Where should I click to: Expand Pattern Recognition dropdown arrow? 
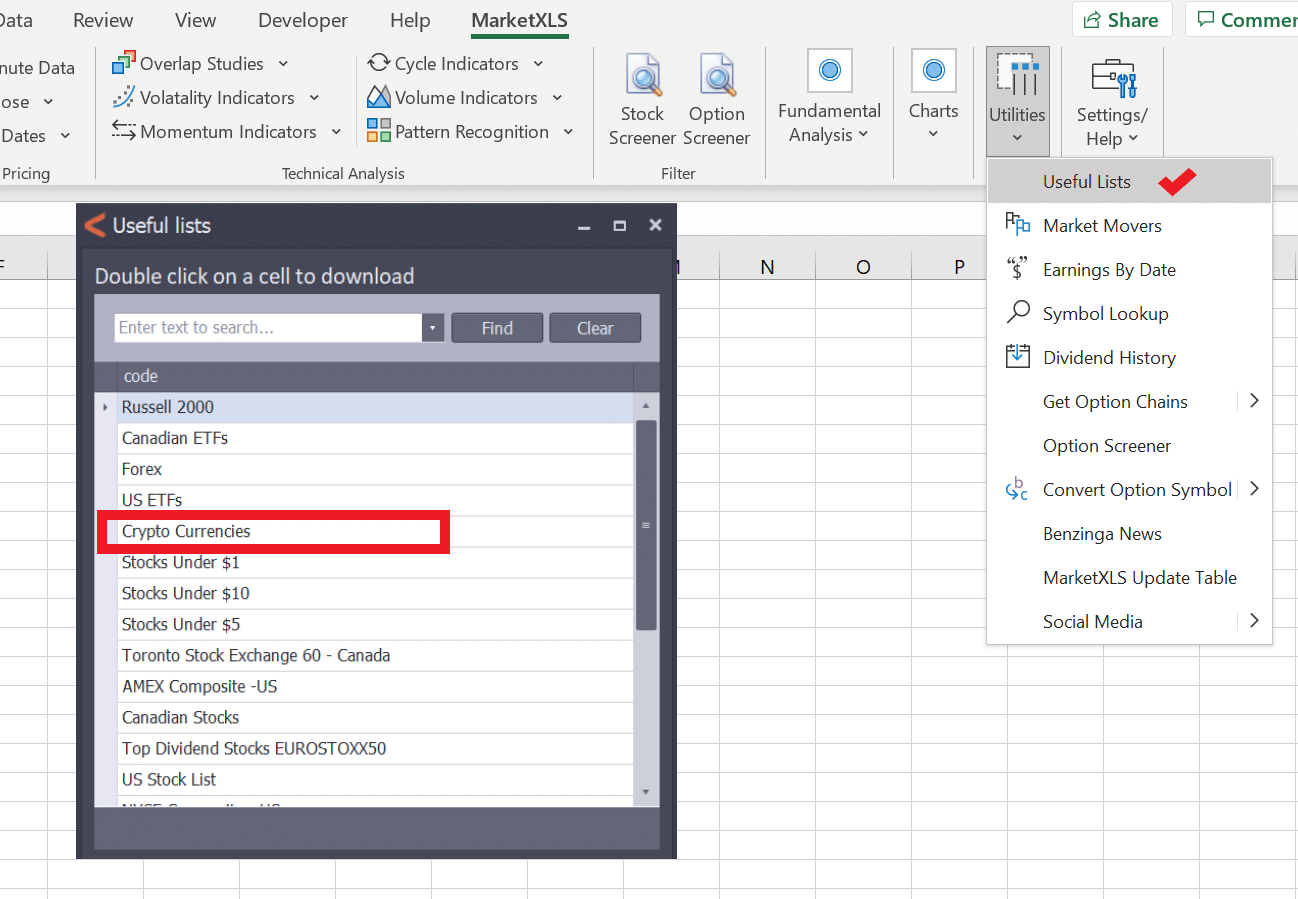[x=568, y=132]
